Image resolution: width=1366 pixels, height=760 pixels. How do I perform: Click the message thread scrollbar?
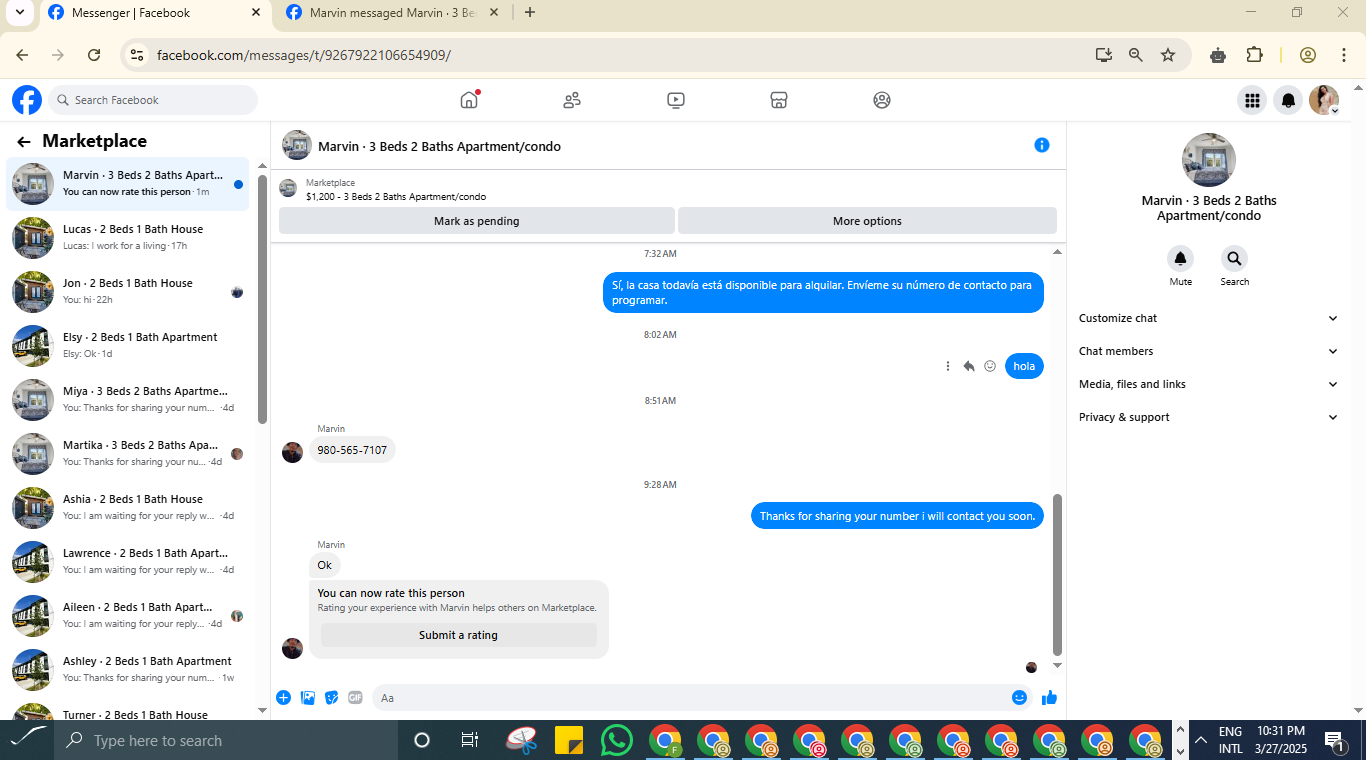point(1057,573)
